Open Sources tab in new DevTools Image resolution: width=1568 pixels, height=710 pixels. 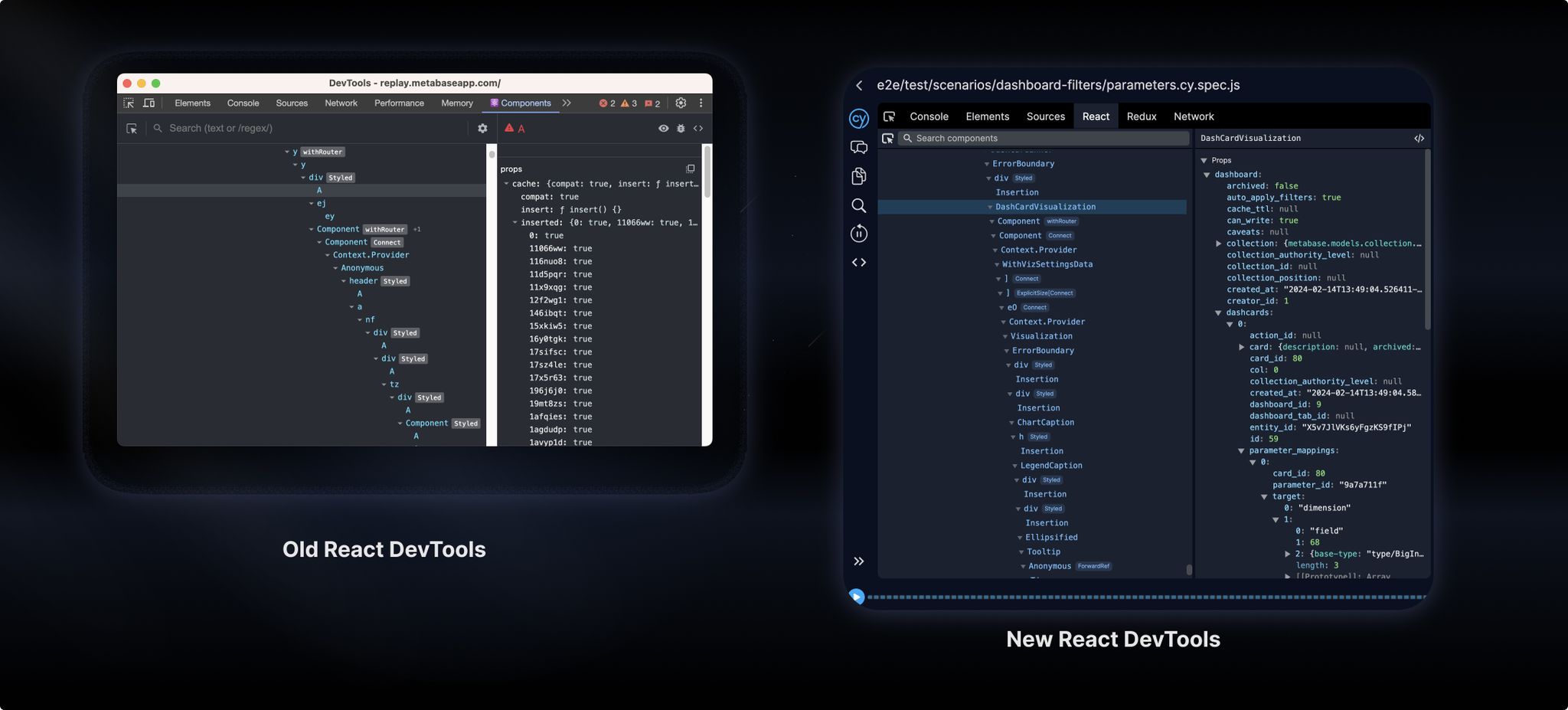point(1045,116)
